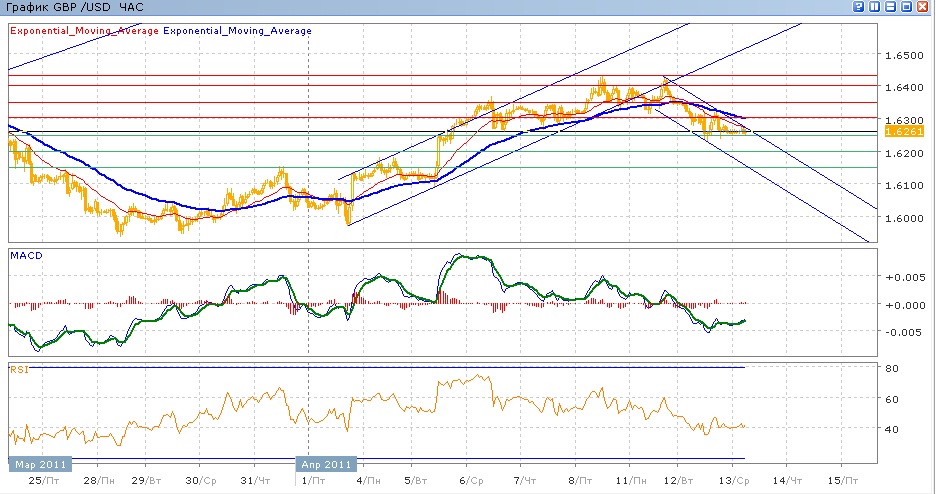Click the 1.6200 price axis label

coord(903,153)
